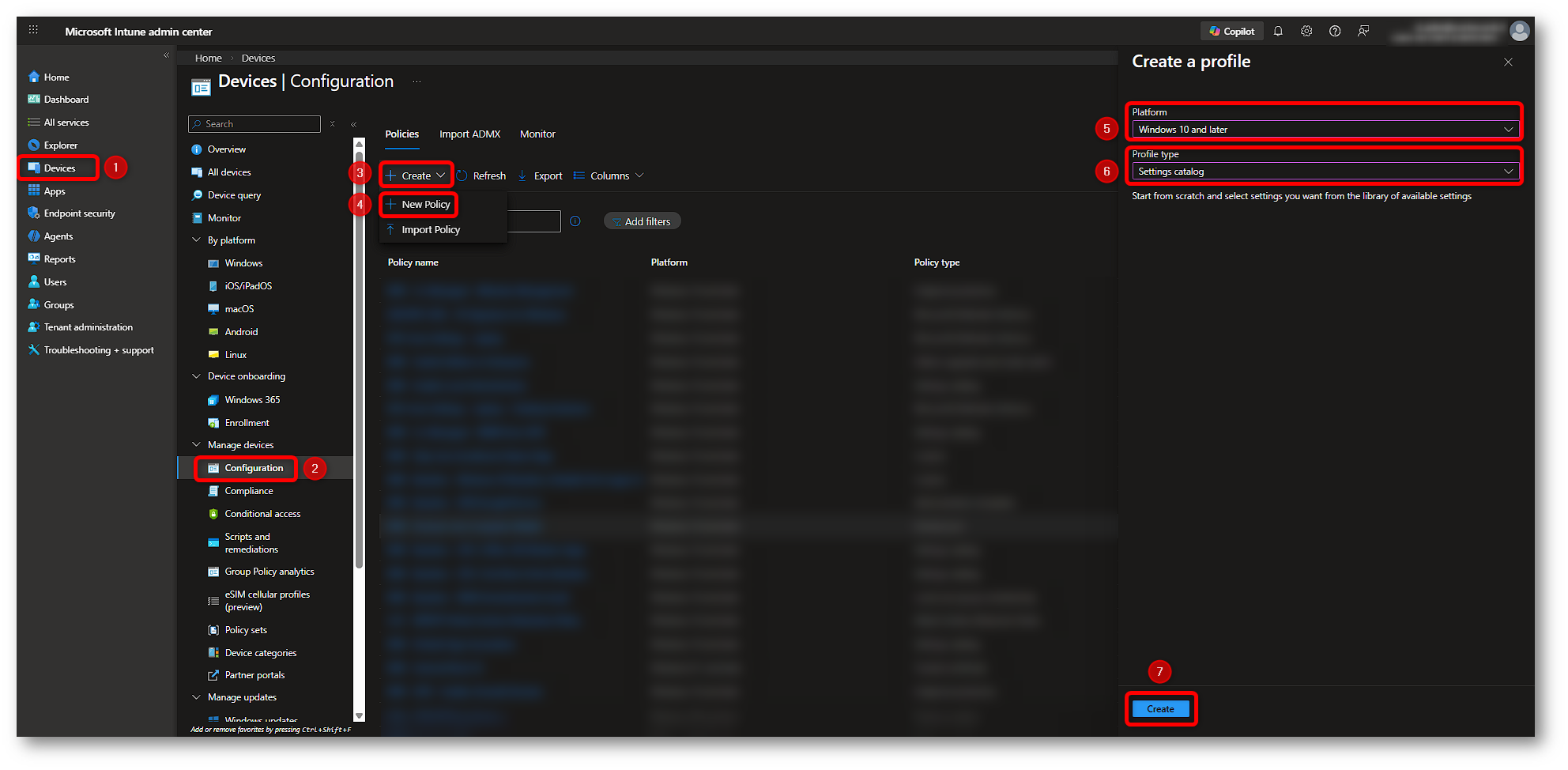Open the Create dropdown in the toolbar
The height and width of the screenshot is (770, 1568).
click(416, 176)
